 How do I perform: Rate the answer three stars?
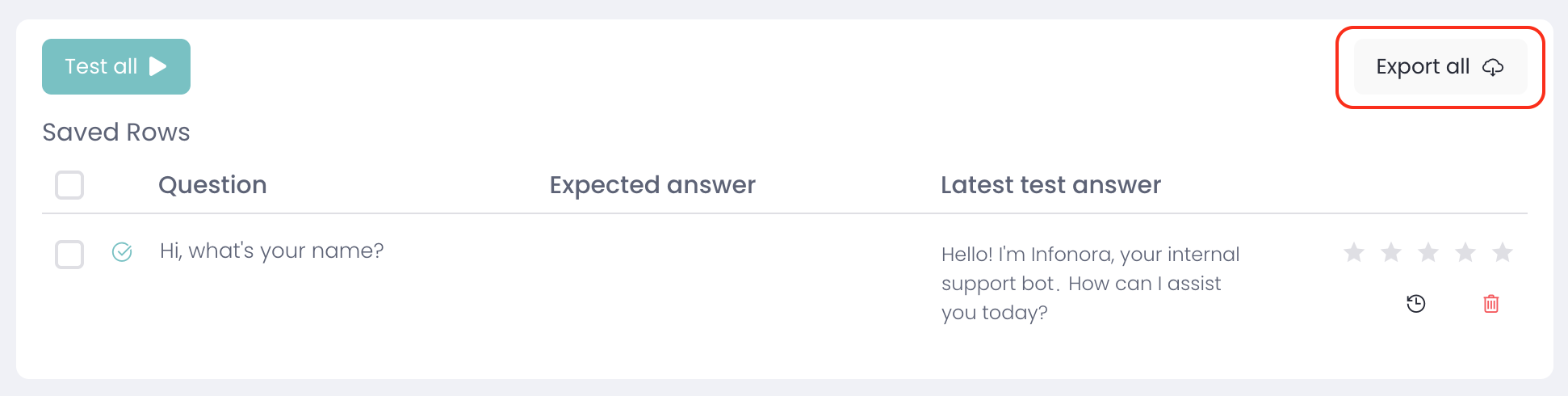tap(1428, 253)
